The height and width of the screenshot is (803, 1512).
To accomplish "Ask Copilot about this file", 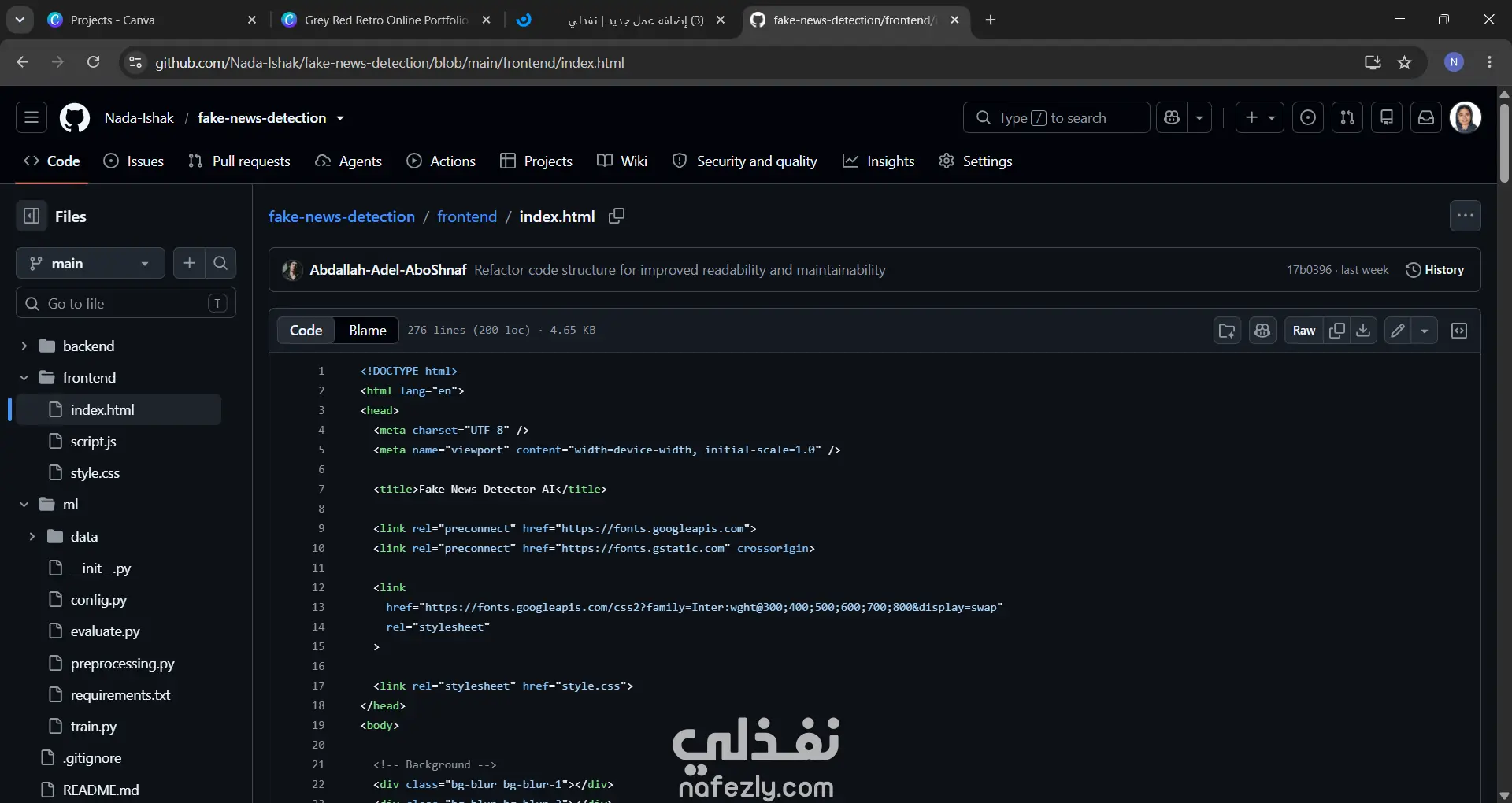I will [1262, 331].
